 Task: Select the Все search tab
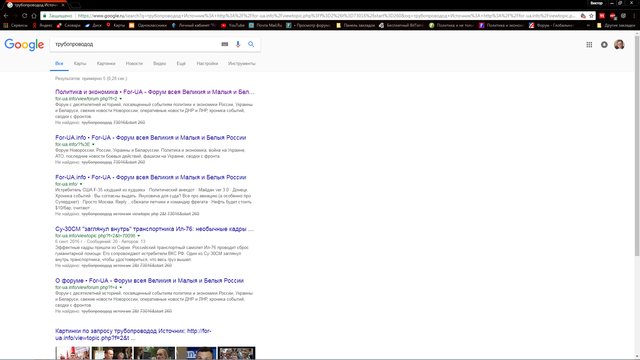59,64
